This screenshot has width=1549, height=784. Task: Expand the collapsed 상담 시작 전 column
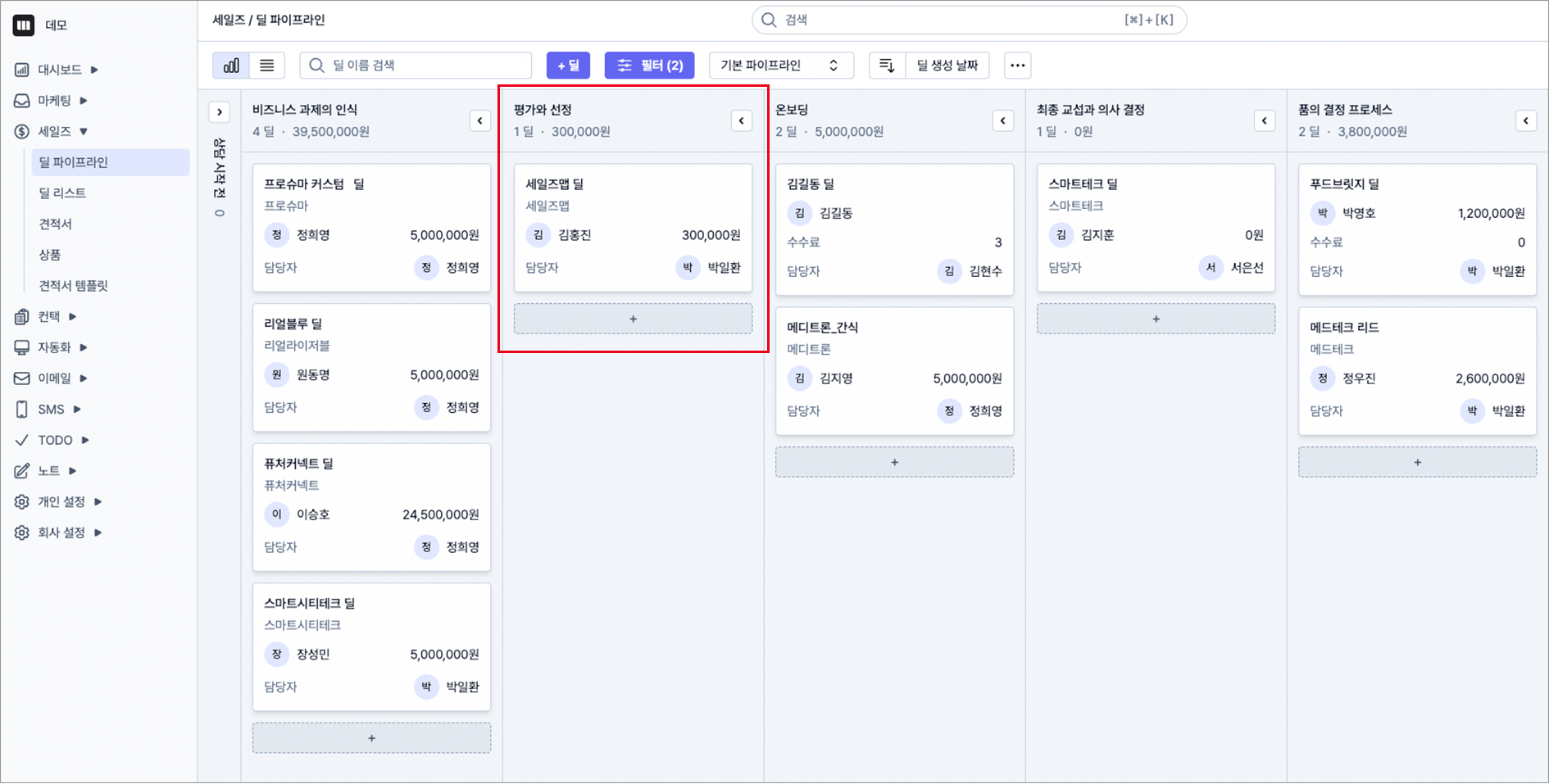tap(220, 112)
